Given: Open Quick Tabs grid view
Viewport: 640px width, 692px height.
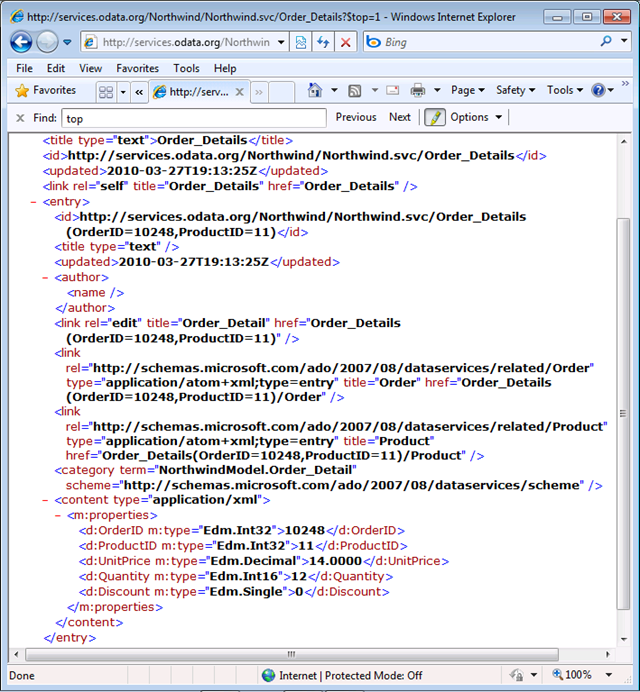Looking at the screenshot, I should pos(106,91).
